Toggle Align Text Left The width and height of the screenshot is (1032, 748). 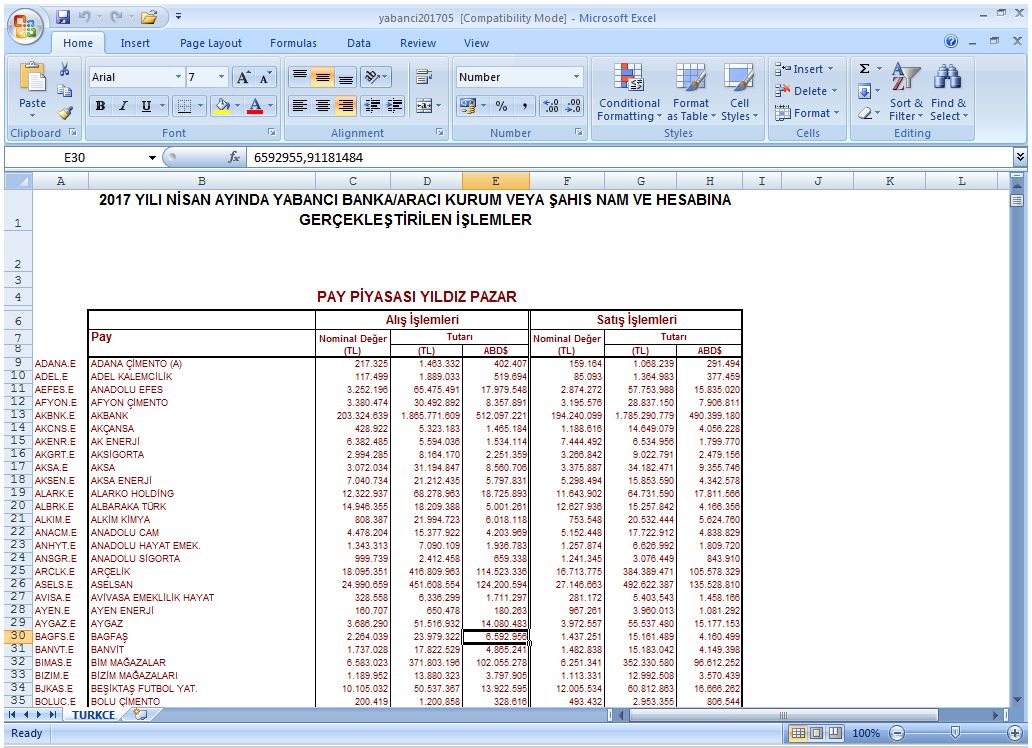299,105
